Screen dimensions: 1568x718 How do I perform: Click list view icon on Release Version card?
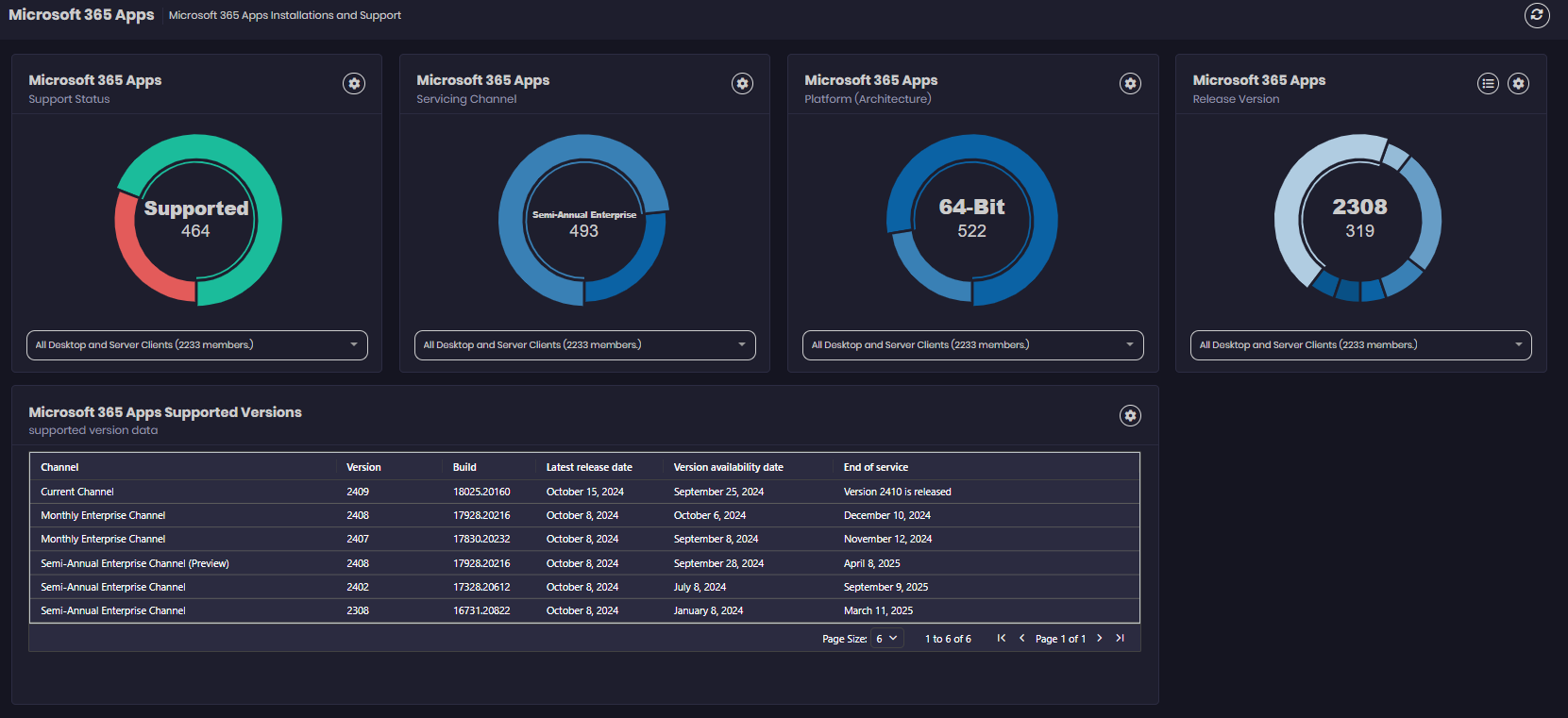coord(1488,83)
